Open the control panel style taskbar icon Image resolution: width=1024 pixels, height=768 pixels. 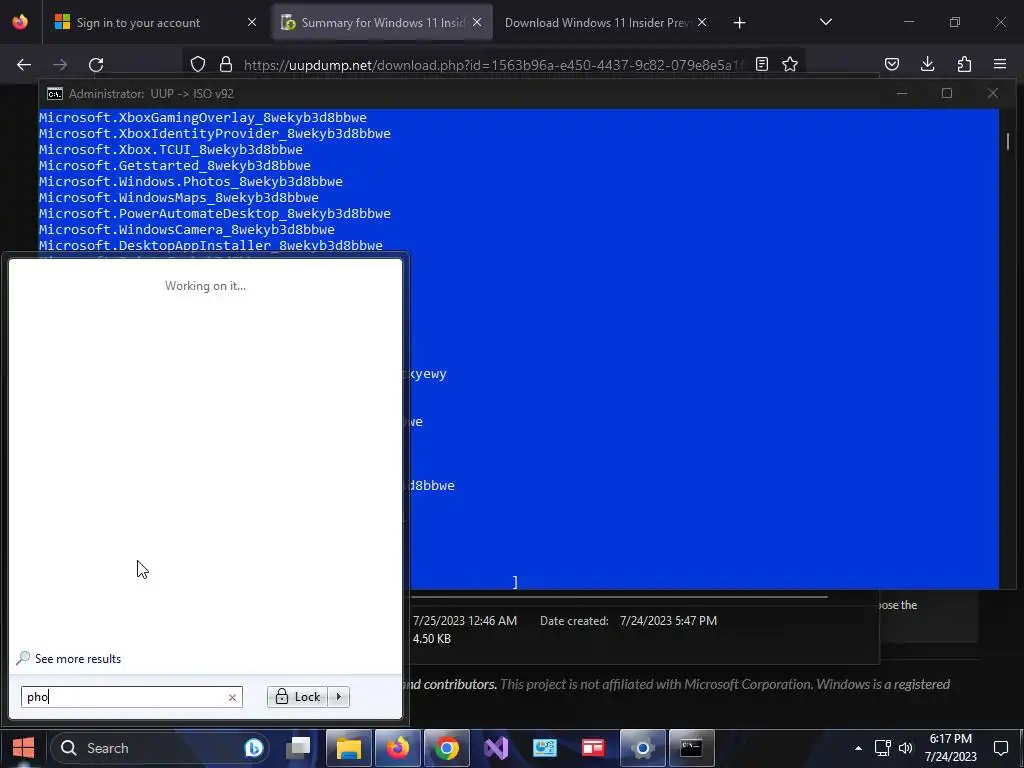(545, 748)
